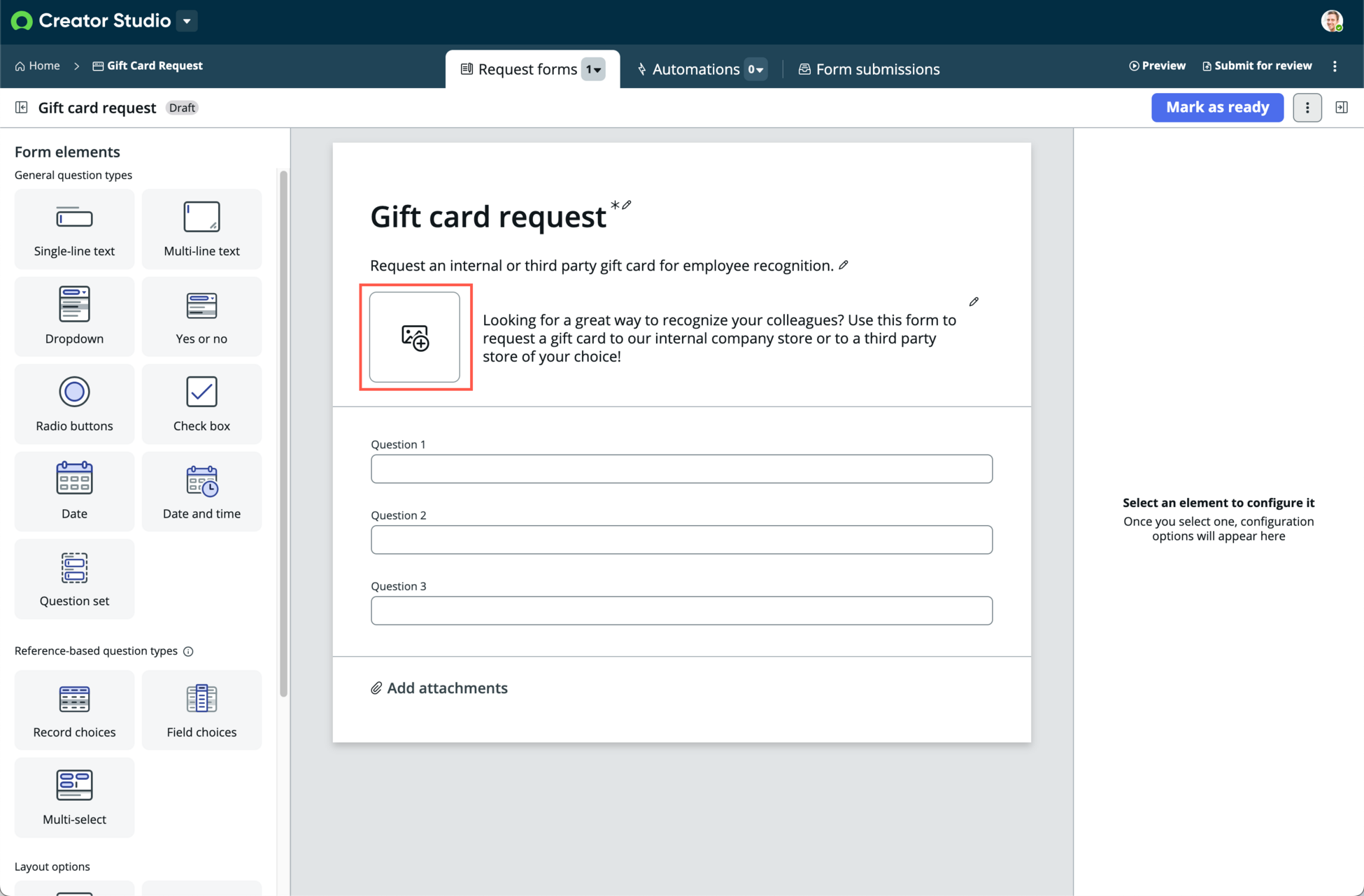Open the Form submissions tab
The width and height of the screenshot is (1364, 896).
click(869, 69)
